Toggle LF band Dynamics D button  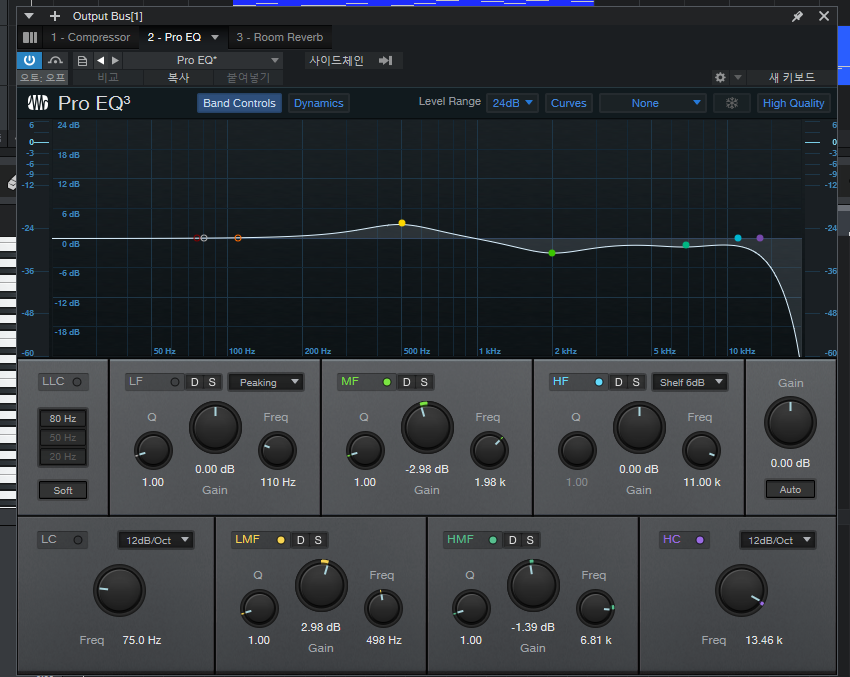(x=195, y=382)
